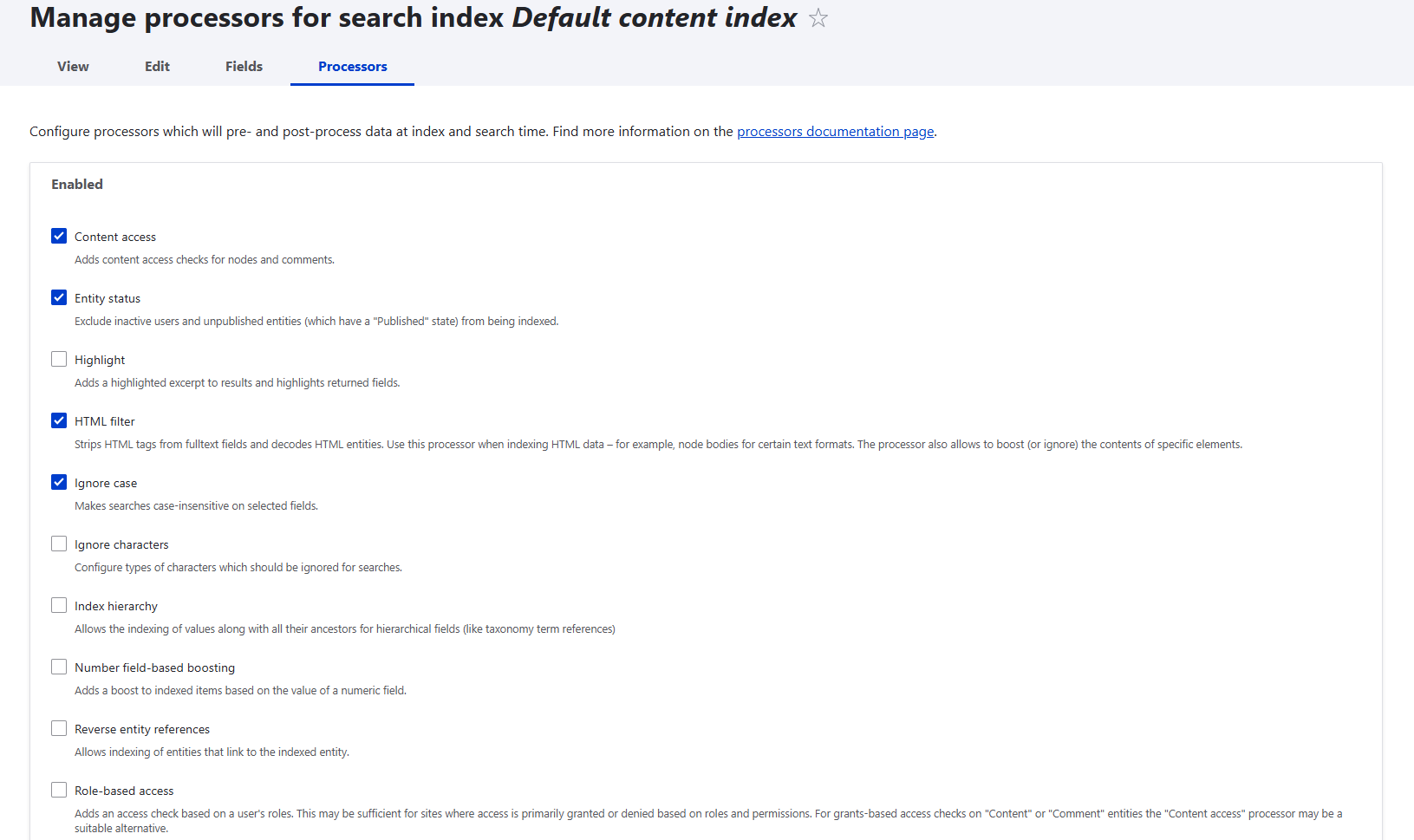Enable the Reverse entity references processor
This screenshot has height=840, width=1414.
(58, 727)
